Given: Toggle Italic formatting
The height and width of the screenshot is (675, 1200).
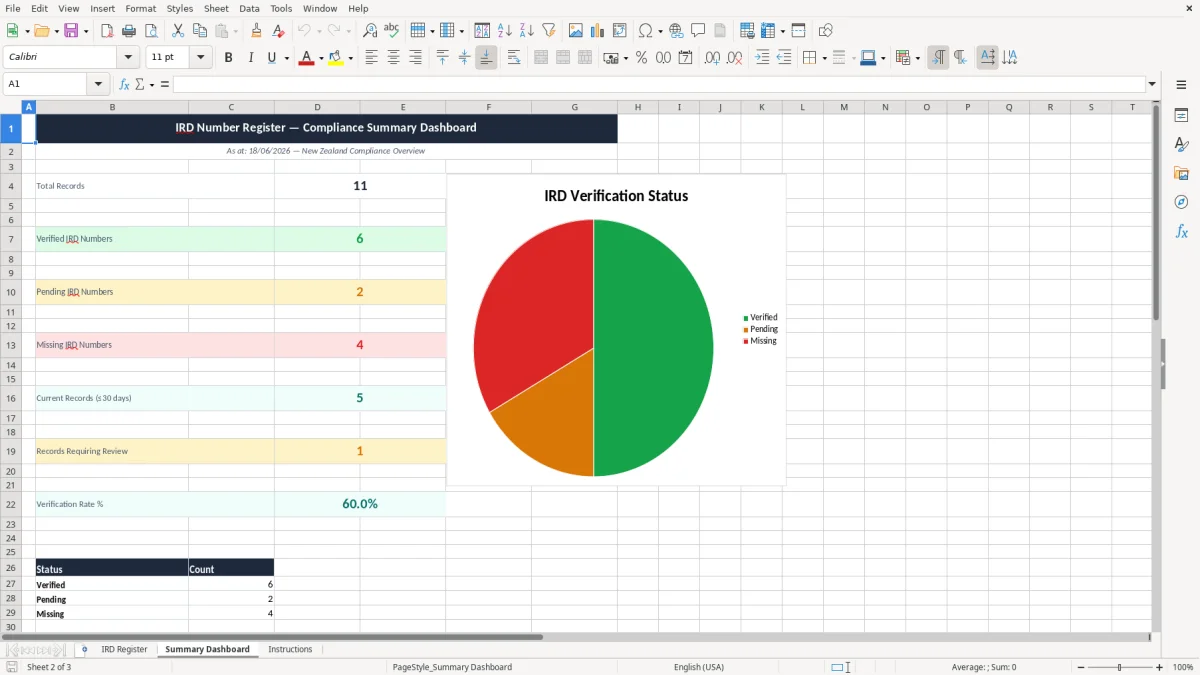Looking at the screenshot, I should [x=251, y=58].
